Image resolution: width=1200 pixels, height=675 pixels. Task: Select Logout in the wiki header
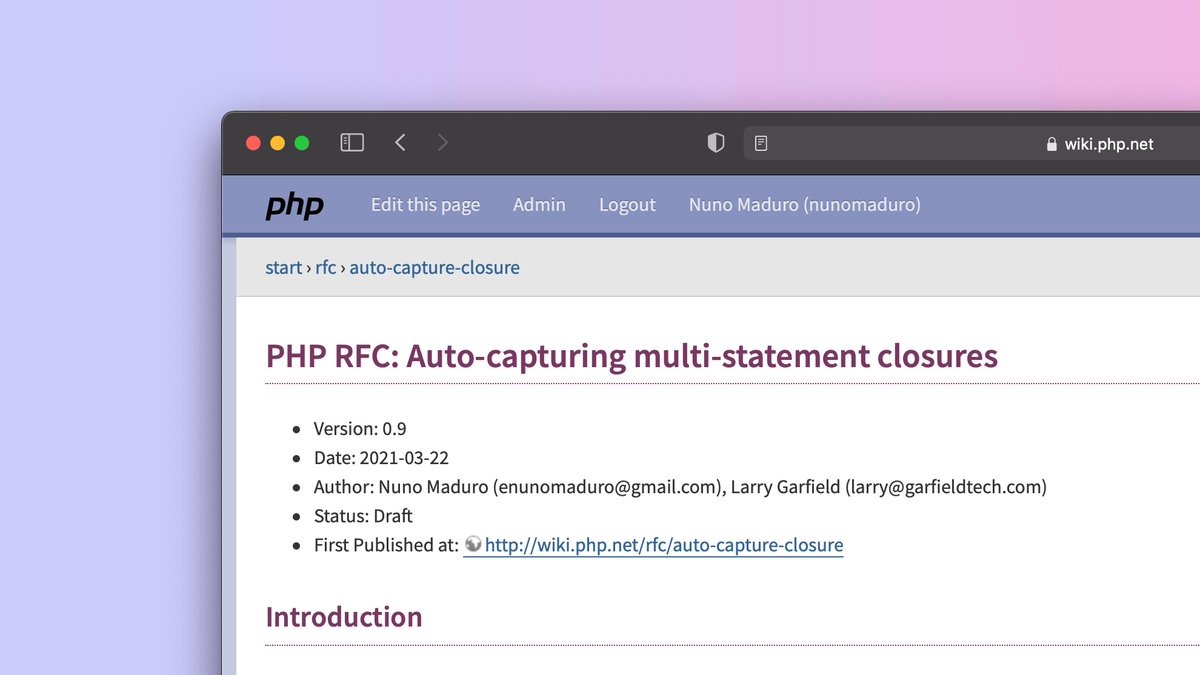click(x=627, y=205)
